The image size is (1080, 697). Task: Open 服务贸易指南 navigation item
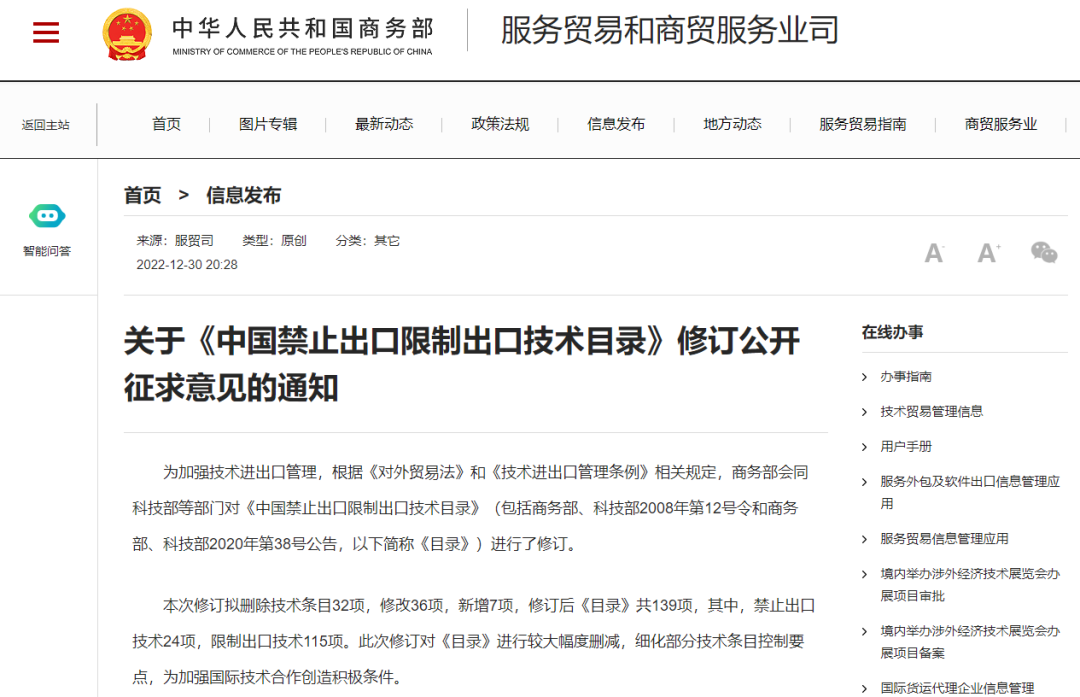click(862, 124)
